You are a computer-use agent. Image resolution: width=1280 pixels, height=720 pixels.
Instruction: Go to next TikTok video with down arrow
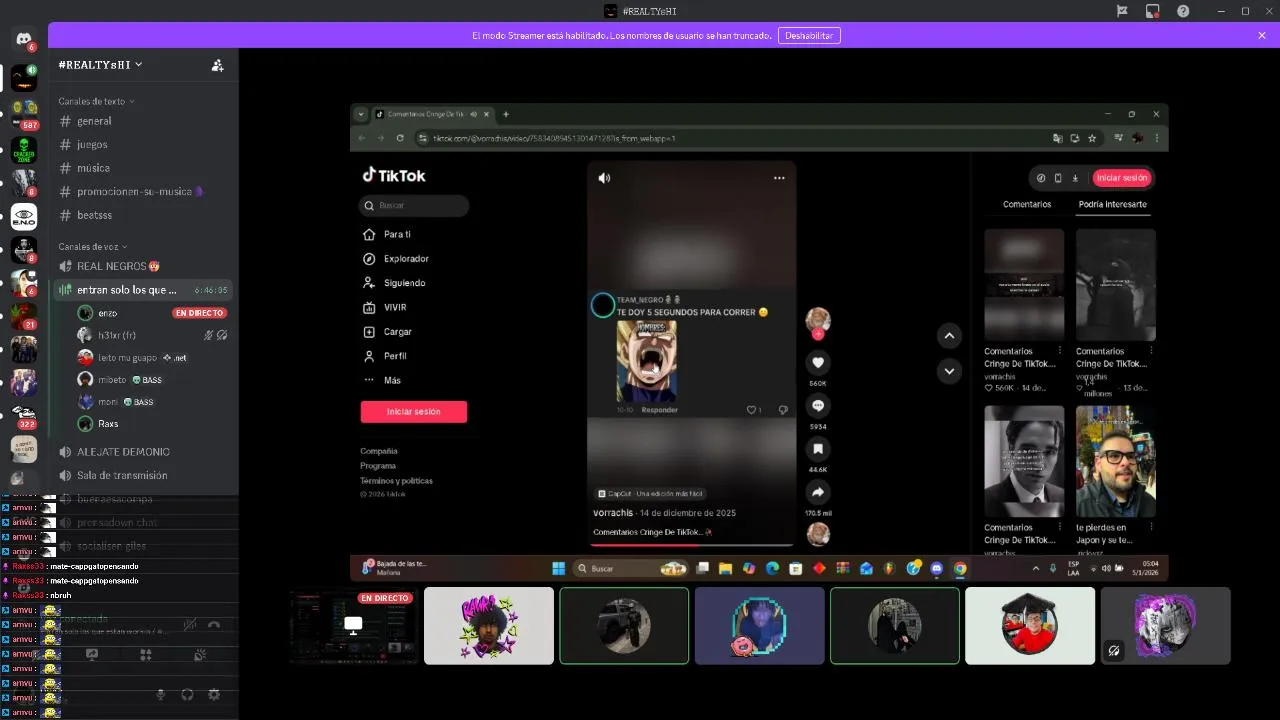pos(949,371)
